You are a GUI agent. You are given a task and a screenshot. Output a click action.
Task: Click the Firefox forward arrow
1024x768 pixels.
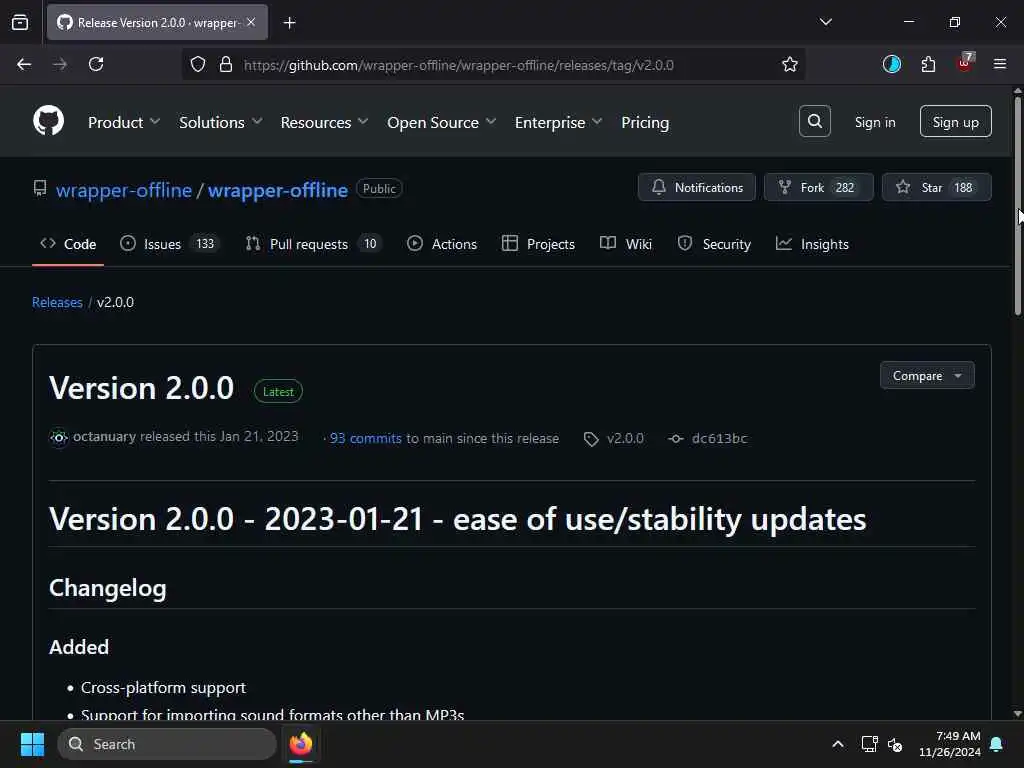tap(60, 64)
